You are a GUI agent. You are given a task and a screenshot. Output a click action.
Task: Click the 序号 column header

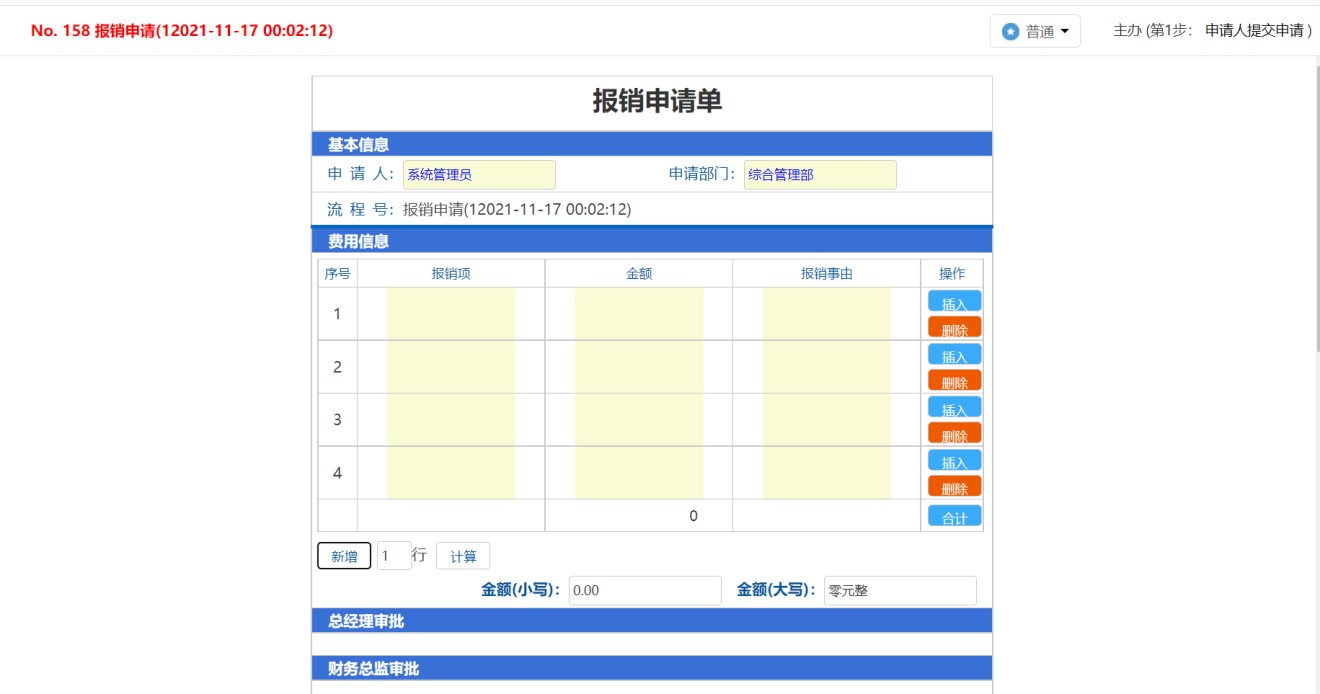click(x=337, y=274)
